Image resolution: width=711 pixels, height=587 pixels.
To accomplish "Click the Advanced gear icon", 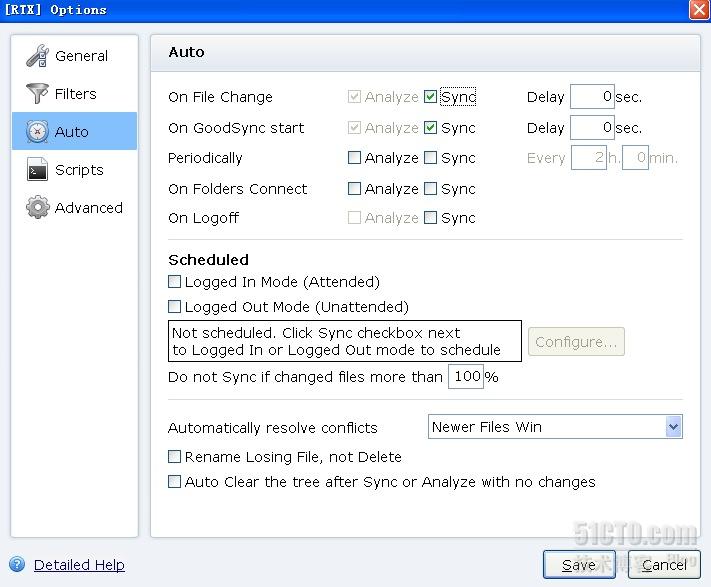I will point(37,207).
